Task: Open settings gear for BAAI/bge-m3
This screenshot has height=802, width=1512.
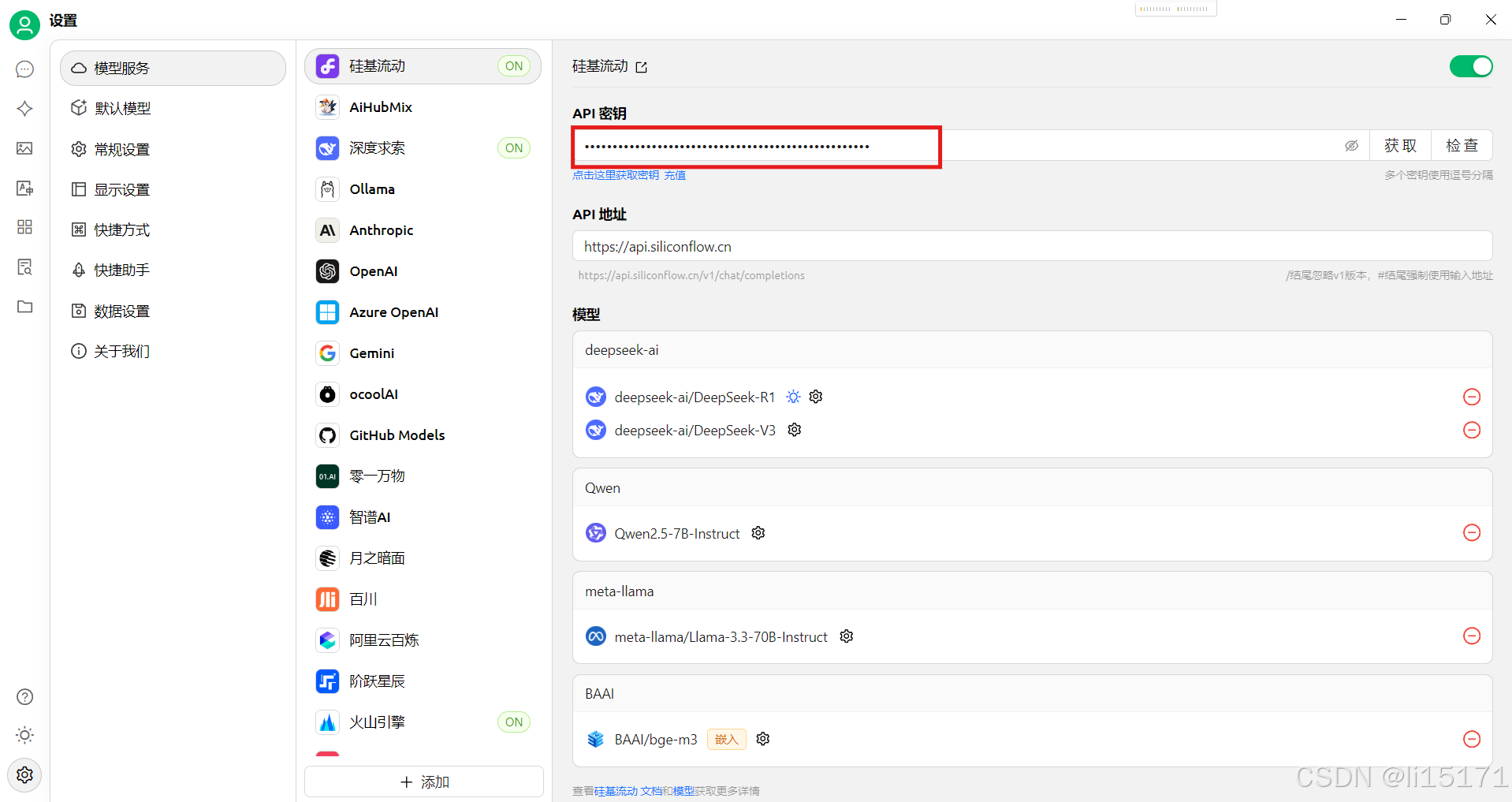Action: click(763, 739)
